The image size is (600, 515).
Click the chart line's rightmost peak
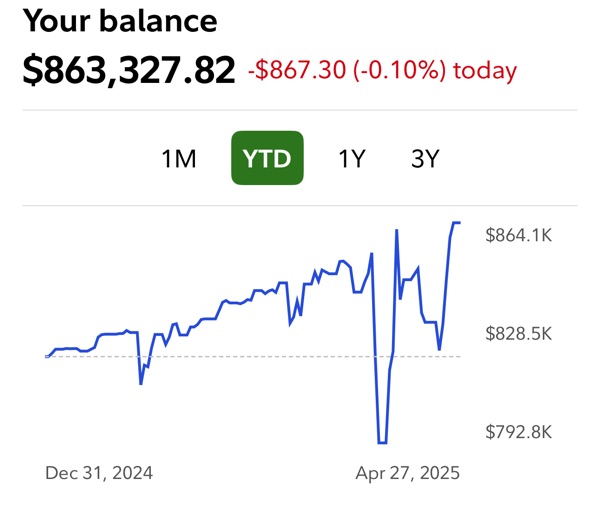tap(456, 223)
